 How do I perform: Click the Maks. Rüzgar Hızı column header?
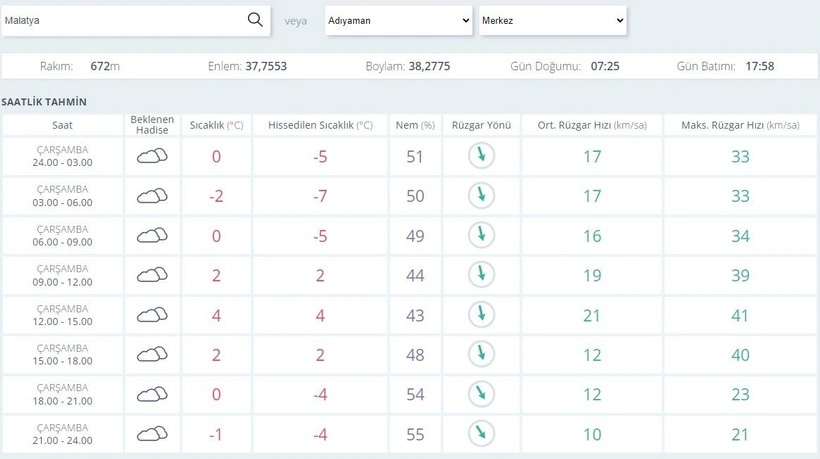740,125
